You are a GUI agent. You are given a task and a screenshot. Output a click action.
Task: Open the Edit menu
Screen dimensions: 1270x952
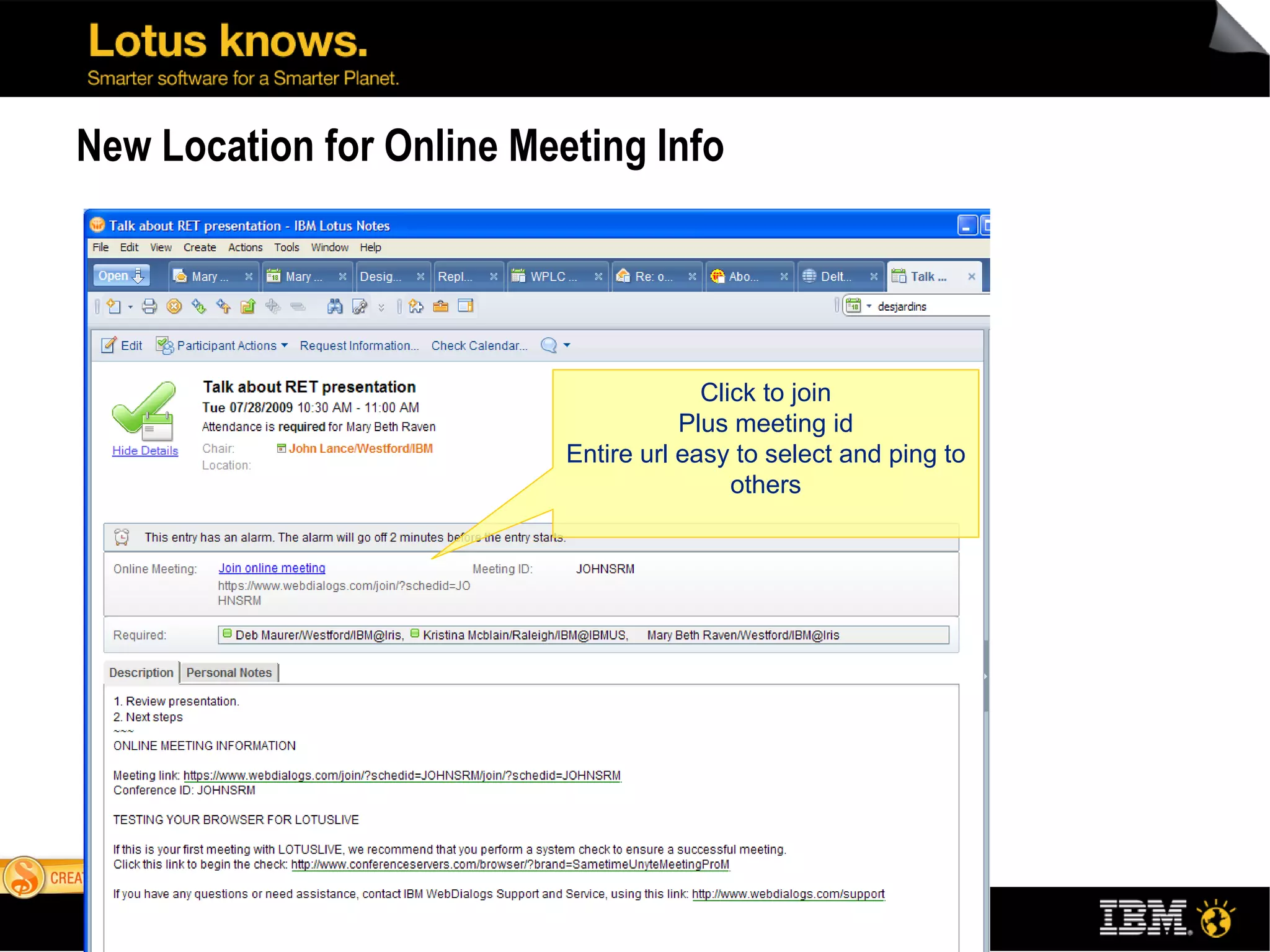(x=129, y=247)
